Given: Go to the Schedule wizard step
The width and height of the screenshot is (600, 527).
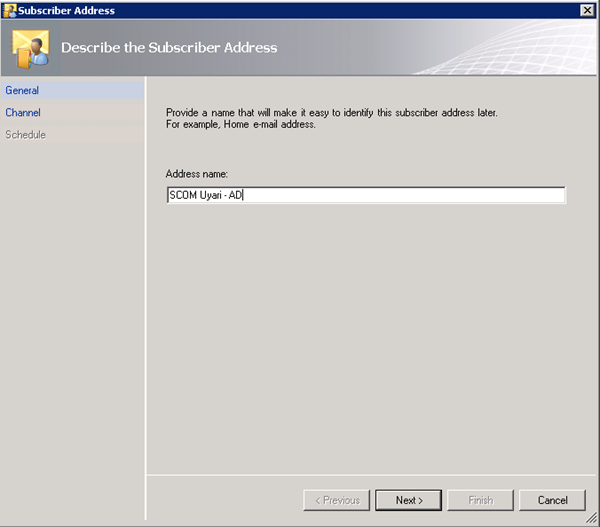Looking at the screenshot, I should (x=73, y=135).
